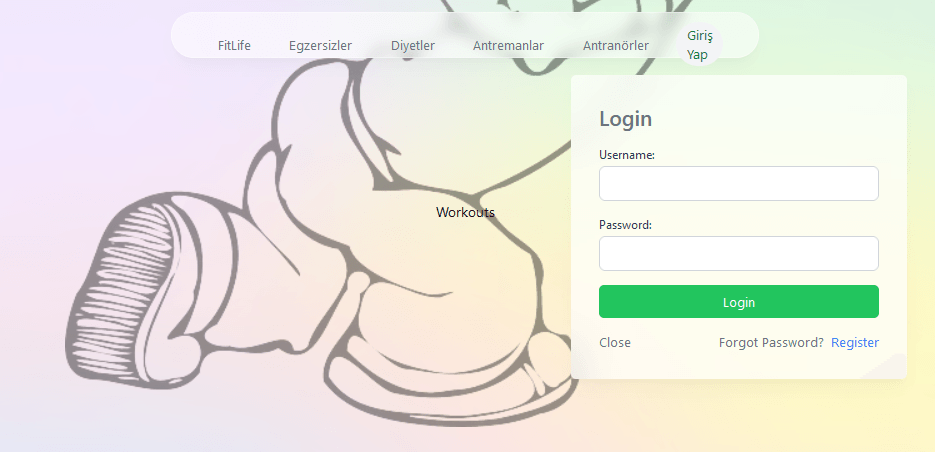
Task: Focus the Username input field
Action: [738, 184]
